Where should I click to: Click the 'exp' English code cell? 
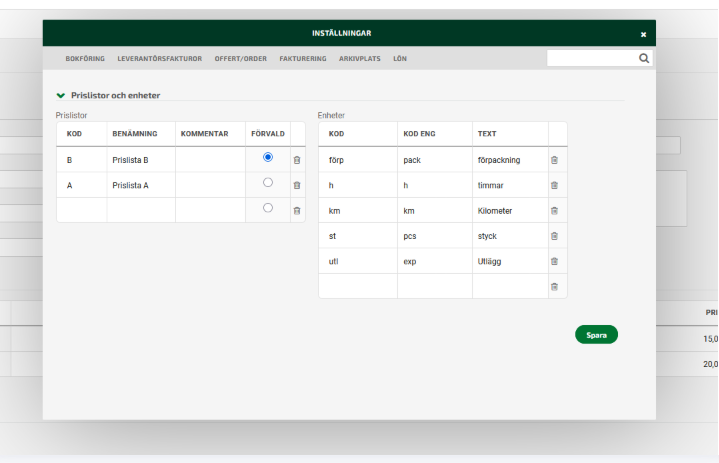[x=435, y=261]
